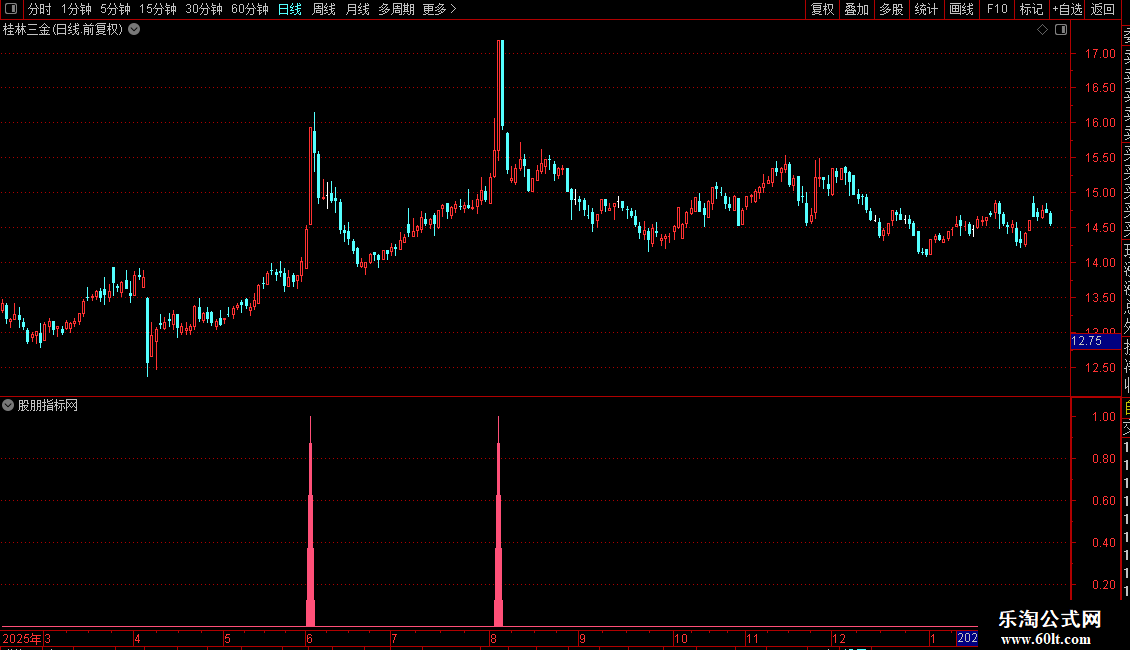Select the 15分钟 period

point(158,9)
